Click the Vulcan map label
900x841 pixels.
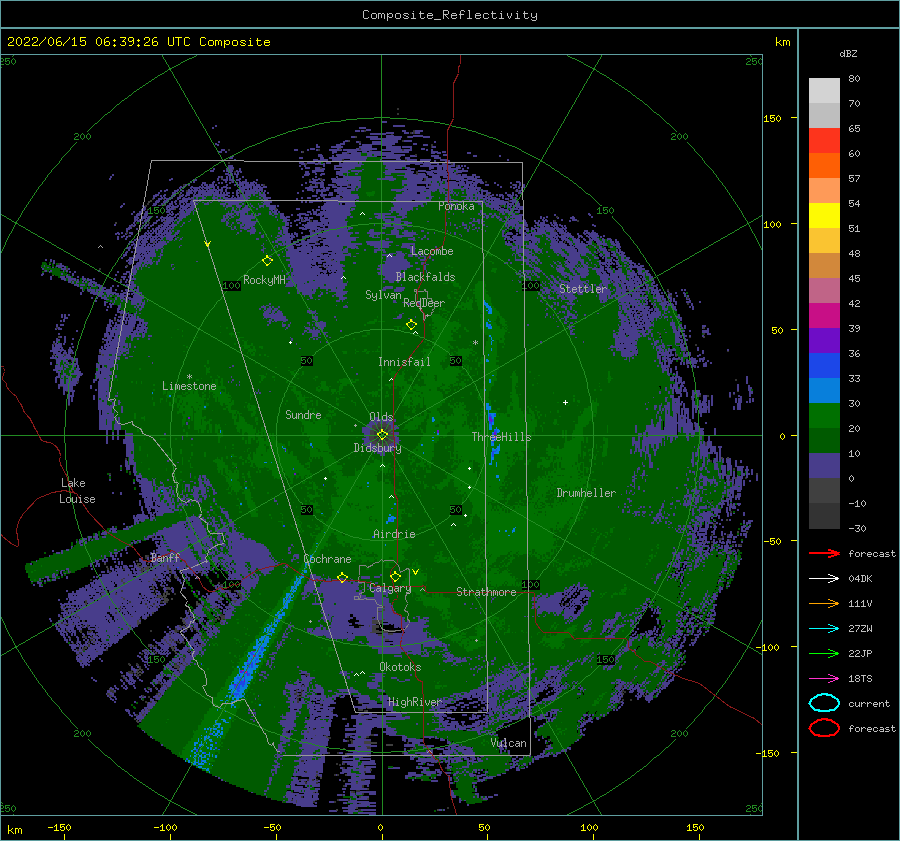(508, 743)
